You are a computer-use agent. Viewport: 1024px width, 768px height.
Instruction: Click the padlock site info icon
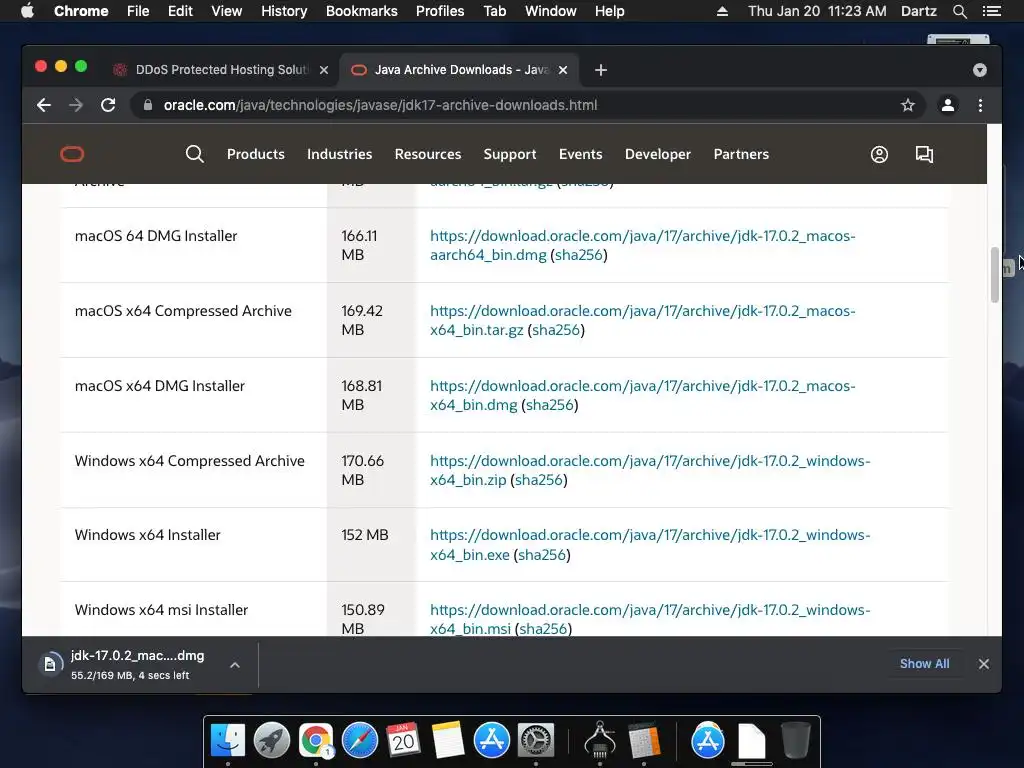coord(148,105)
